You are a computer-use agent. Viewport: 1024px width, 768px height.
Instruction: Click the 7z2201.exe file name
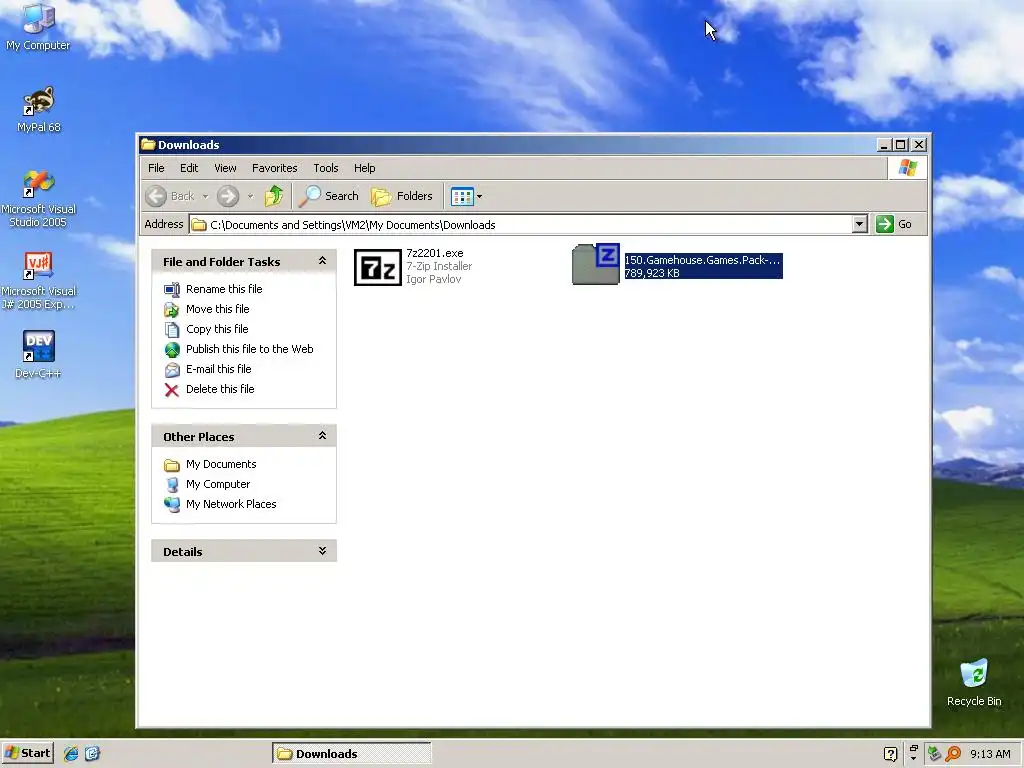(x=435, y=253)
